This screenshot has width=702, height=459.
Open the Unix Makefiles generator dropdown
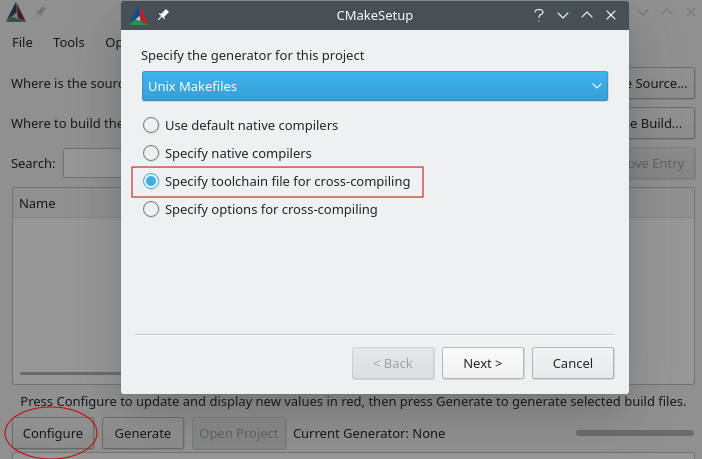375,87
